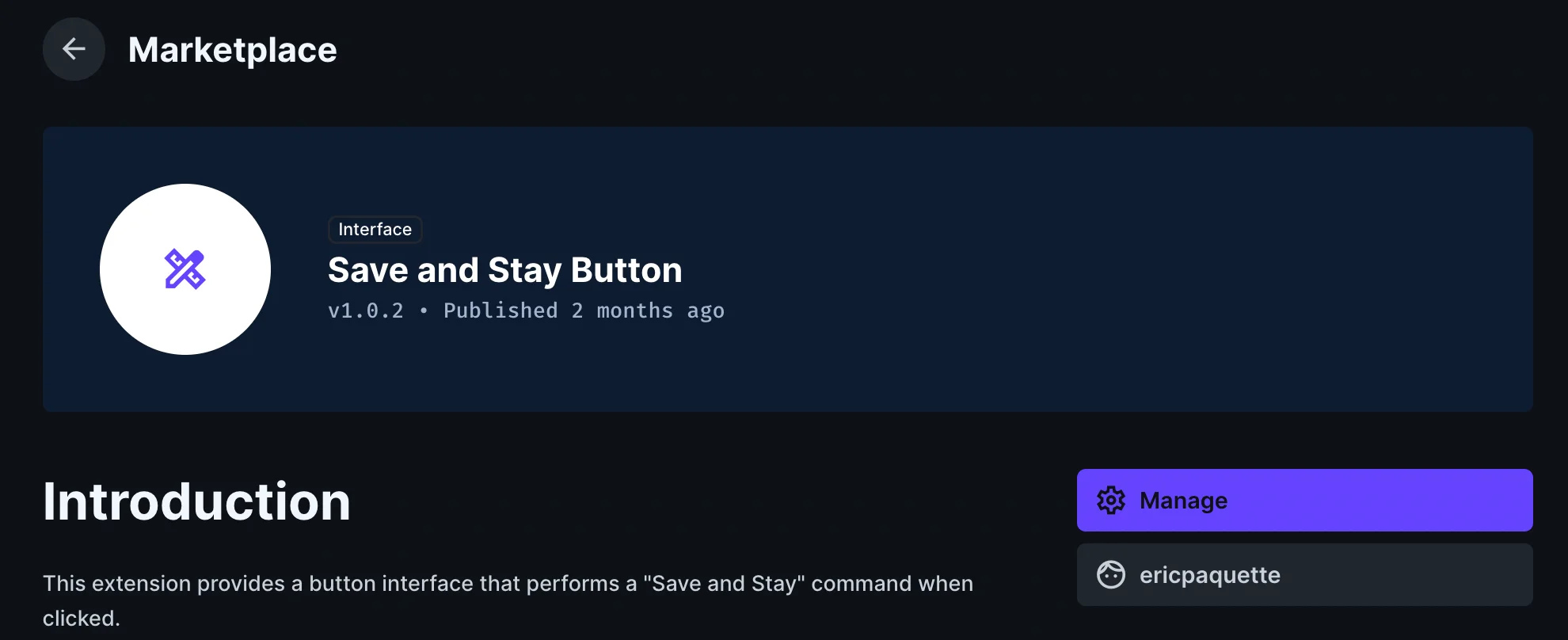Click the word "Button" in the extension title
The width and height of the screenshot is (1568, 640).
click(x=626, y=270)
